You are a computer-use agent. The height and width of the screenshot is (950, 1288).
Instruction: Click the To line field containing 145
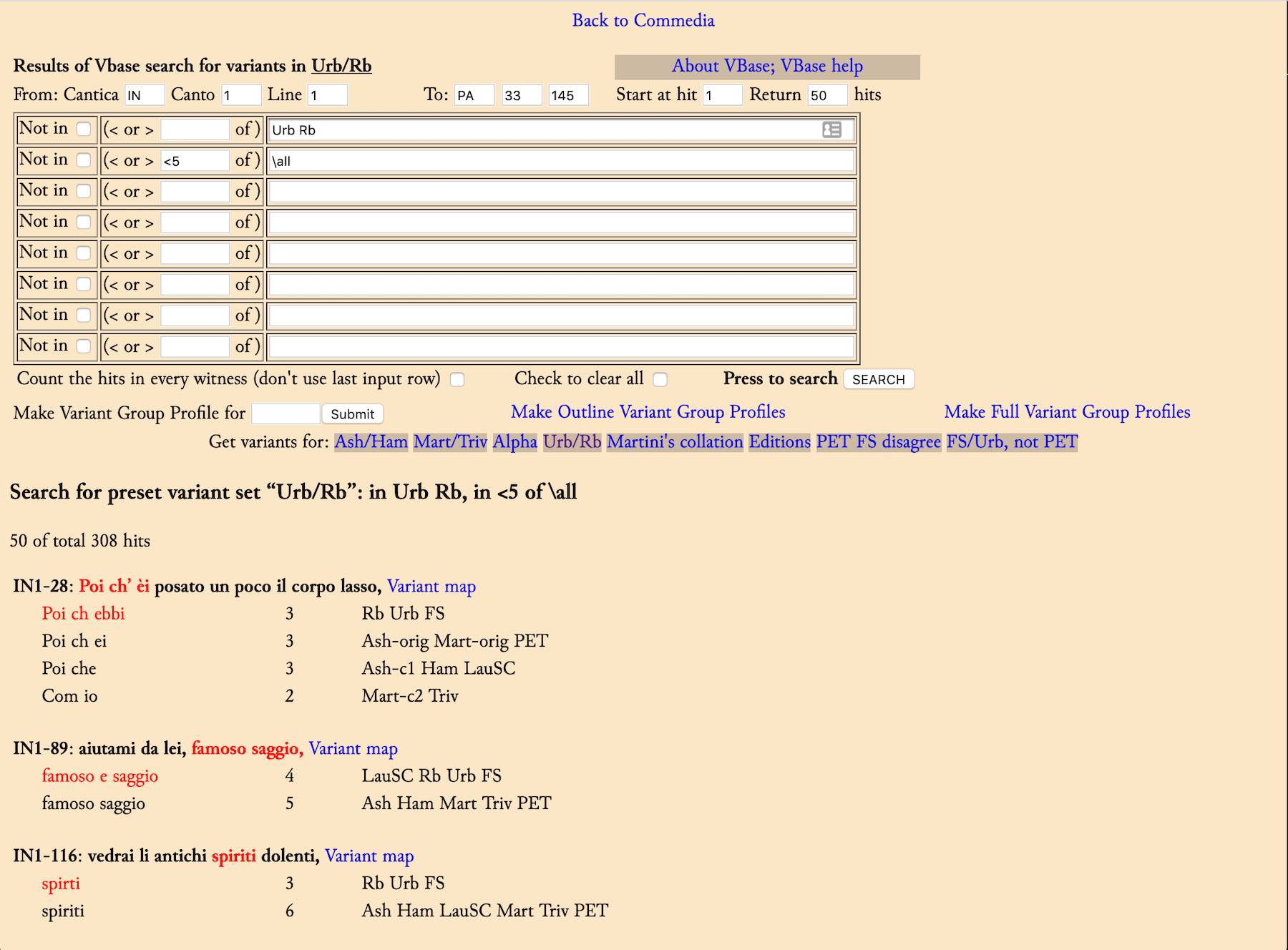pos(569,95)
